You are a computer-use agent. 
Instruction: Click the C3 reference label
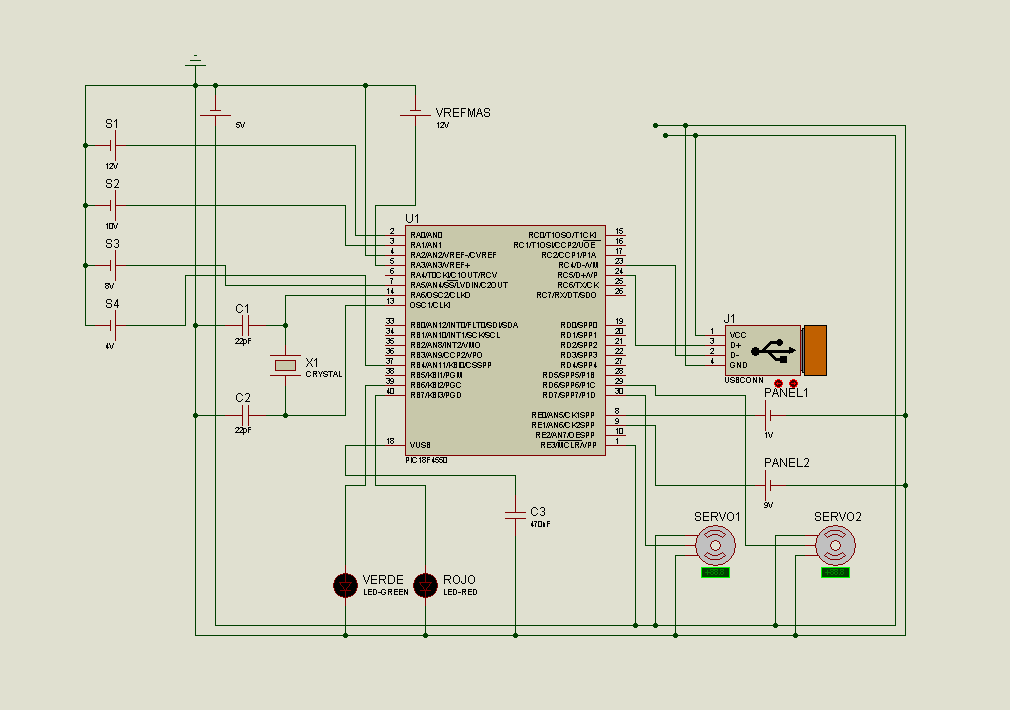(x=538, y=512)
